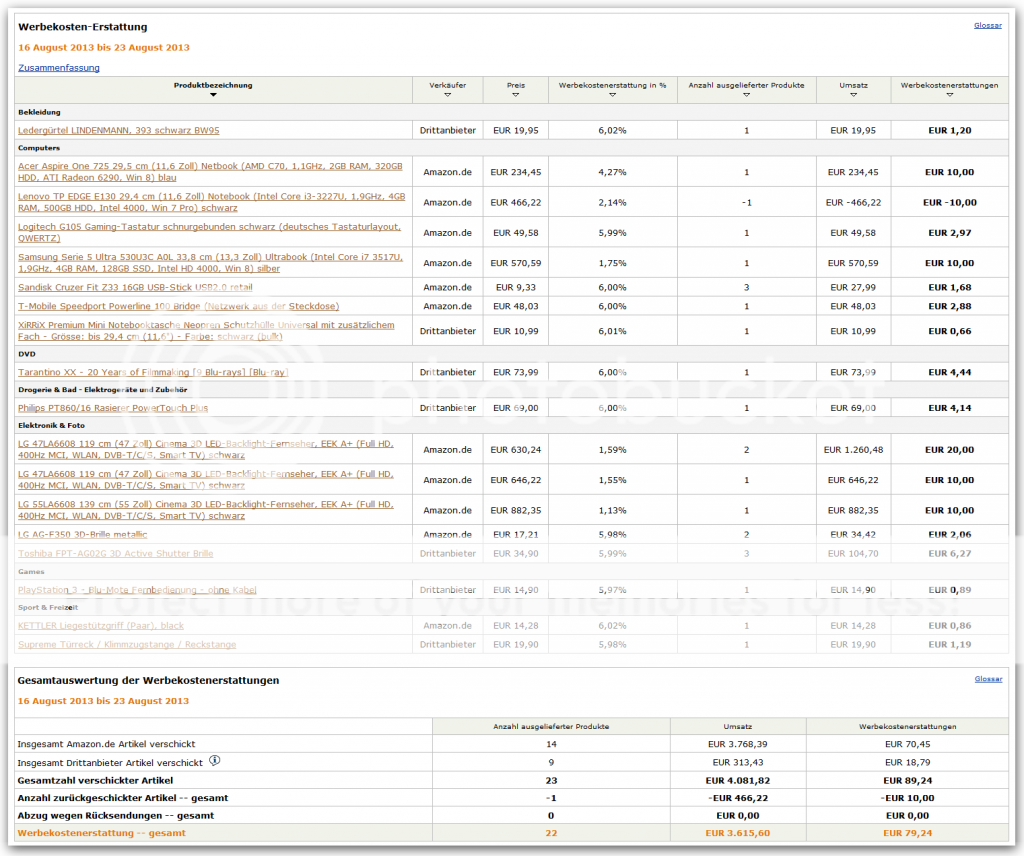Open the Ledergürtel LINDENMANN product link
Screen dimensions: 1024x856
click(x=119, y=130)
